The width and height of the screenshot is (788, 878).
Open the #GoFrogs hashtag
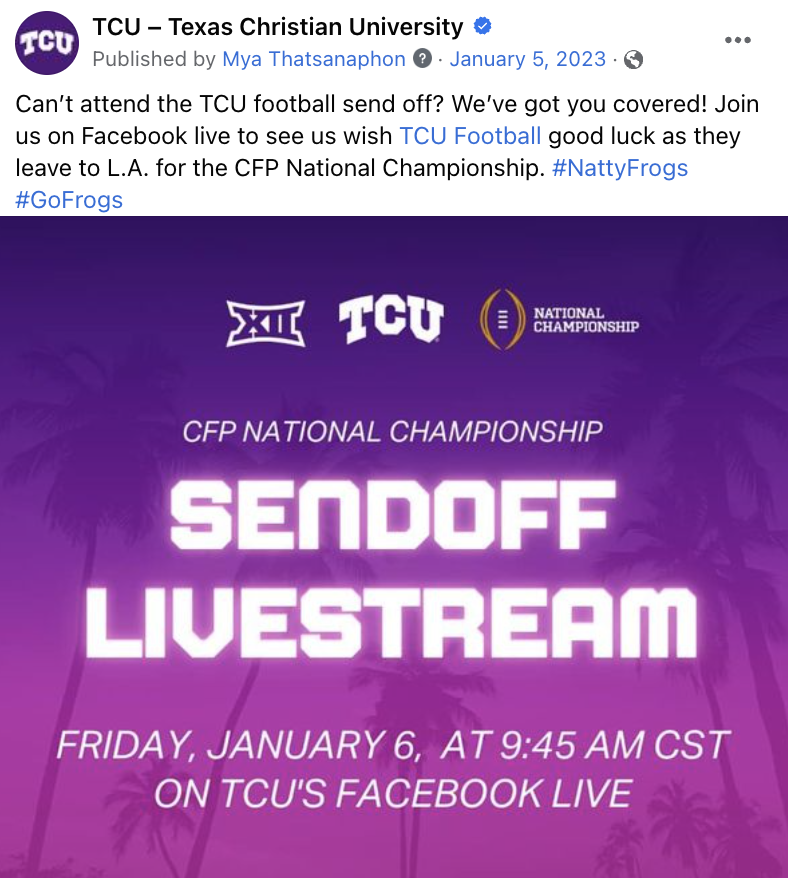69,200
